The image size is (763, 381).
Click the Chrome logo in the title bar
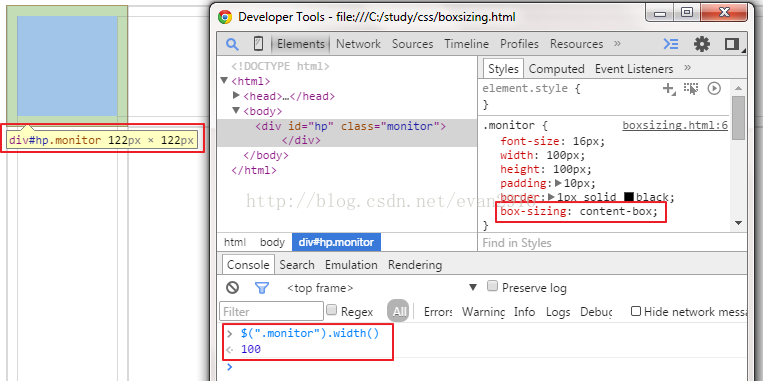point(225,18)
